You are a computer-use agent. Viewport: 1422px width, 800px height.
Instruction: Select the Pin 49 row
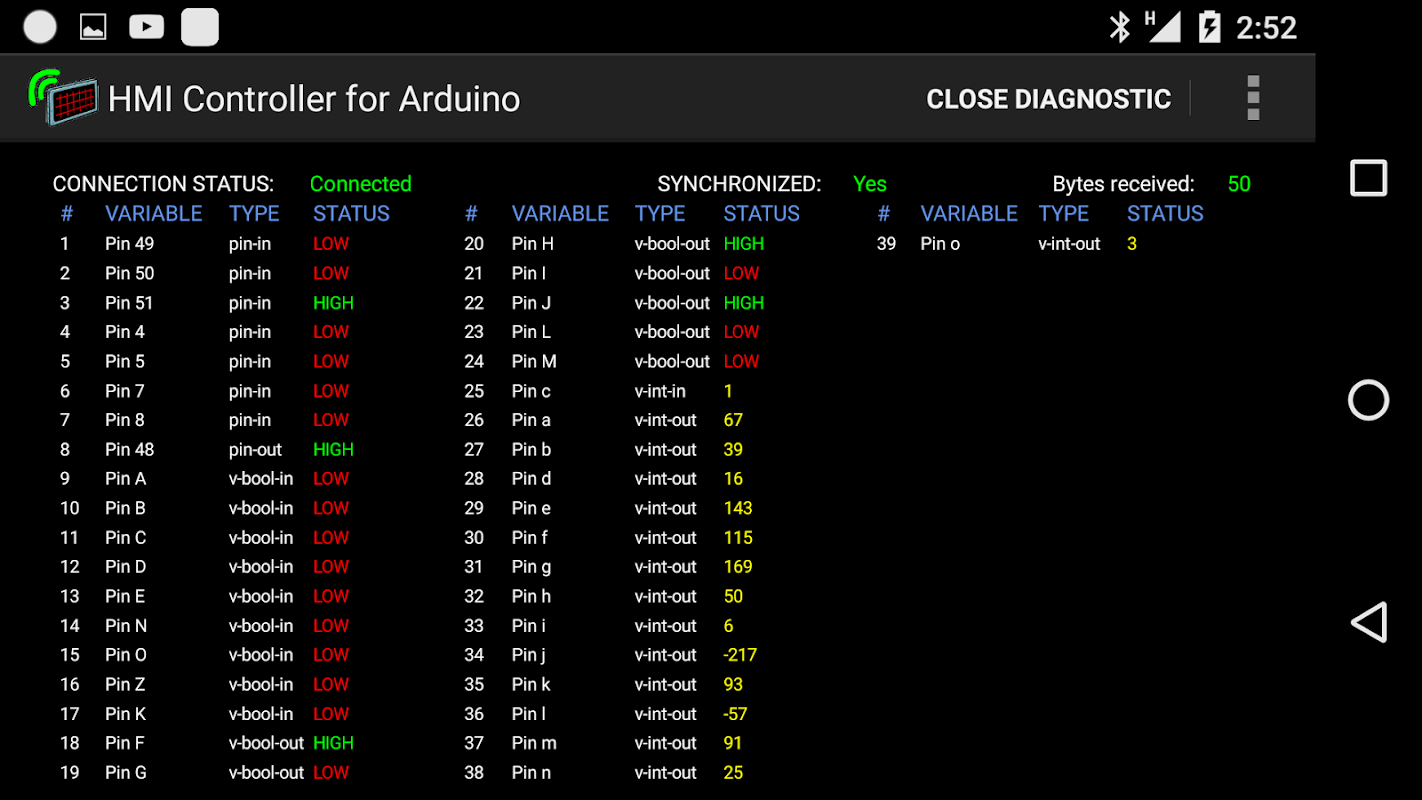[205, 244]
